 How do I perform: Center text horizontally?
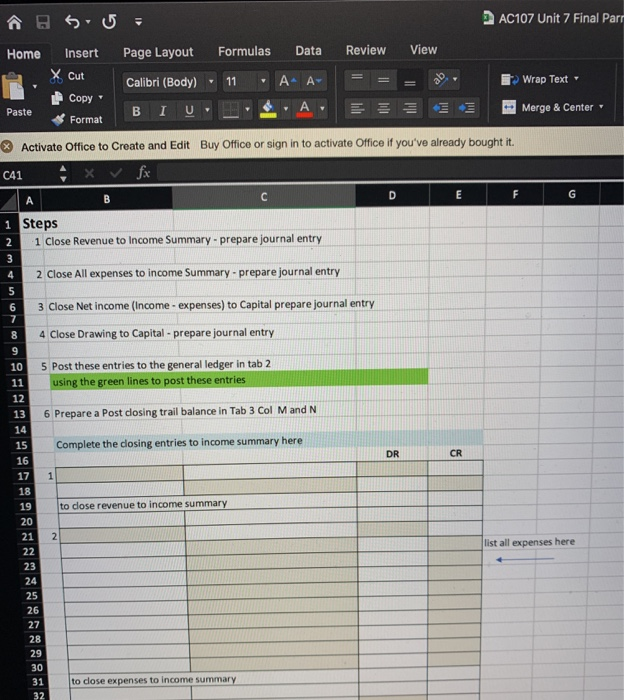pos(383,108)
